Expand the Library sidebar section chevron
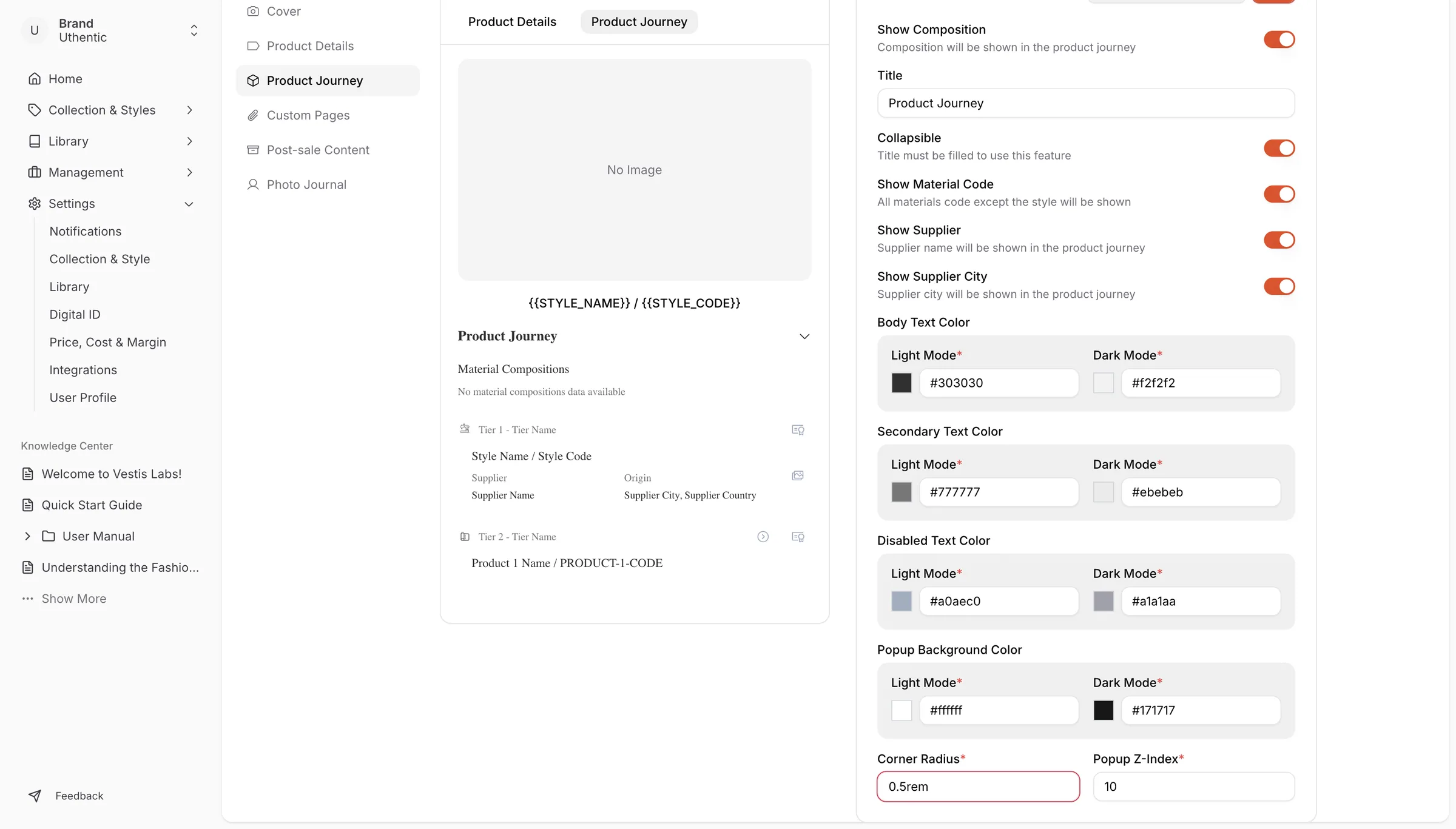The image size is (1456, 829). pos(190,141)
